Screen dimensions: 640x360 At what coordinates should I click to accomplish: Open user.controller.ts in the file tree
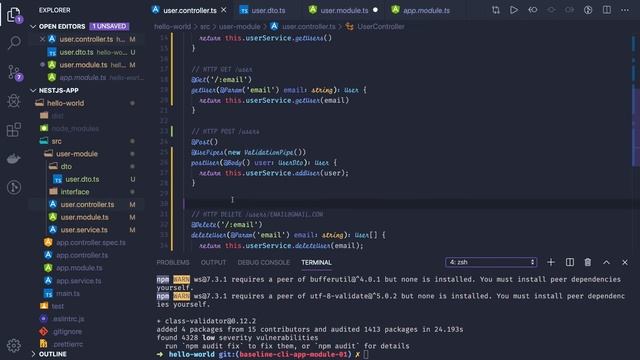click(87, 204)
